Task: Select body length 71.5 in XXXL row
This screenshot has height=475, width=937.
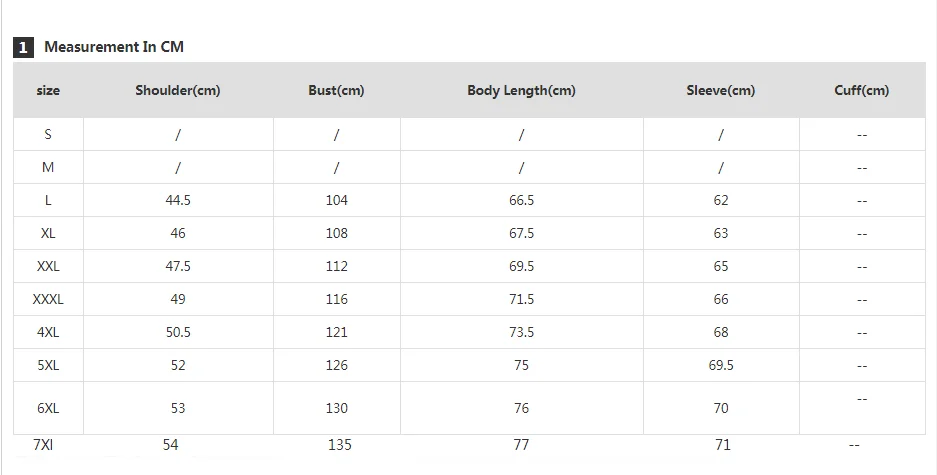Action: point(521,299)
